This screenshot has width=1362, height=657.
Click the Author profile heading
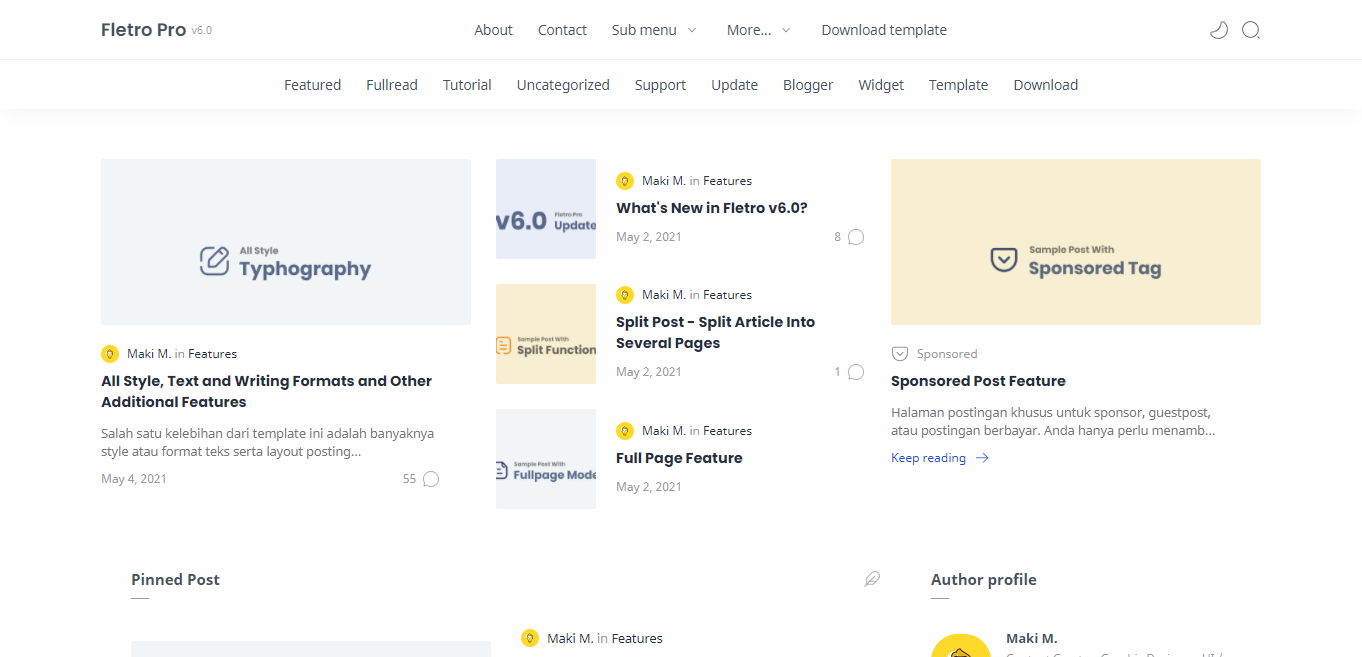click(983, 579)
